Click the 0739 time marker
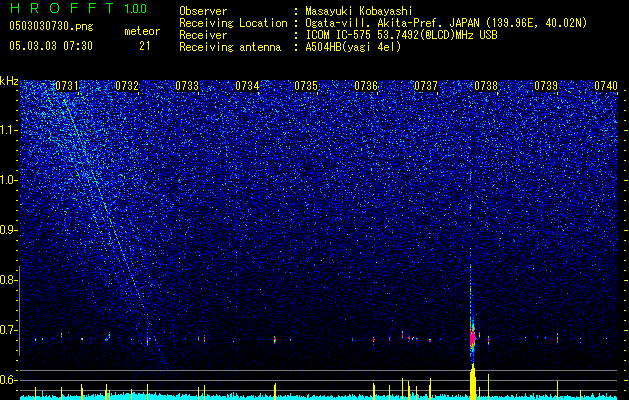Screen dimensions: 629x400 tap(546, 86)
